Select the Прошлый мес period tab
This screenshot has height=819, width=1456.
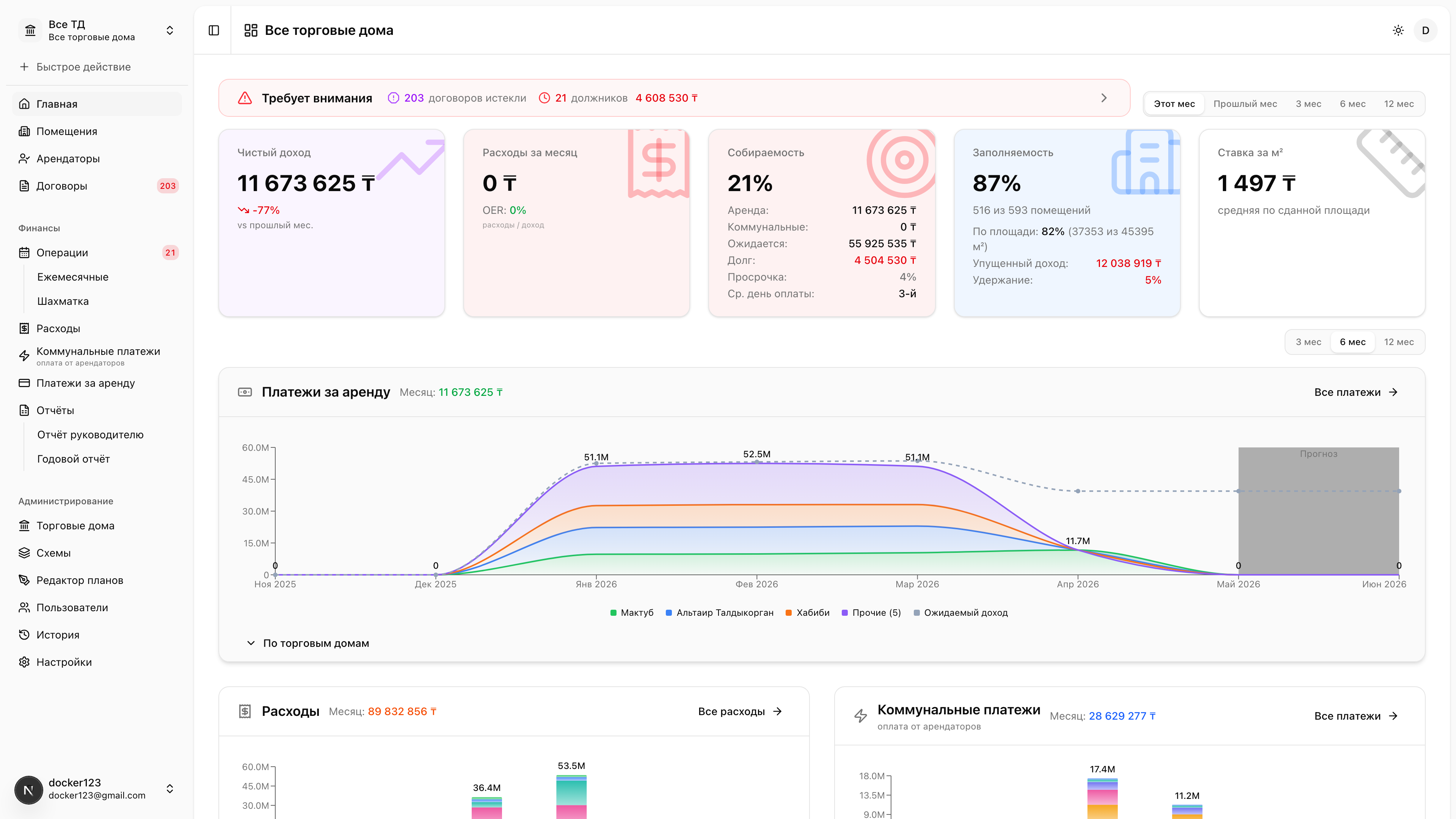point(1245,104)
